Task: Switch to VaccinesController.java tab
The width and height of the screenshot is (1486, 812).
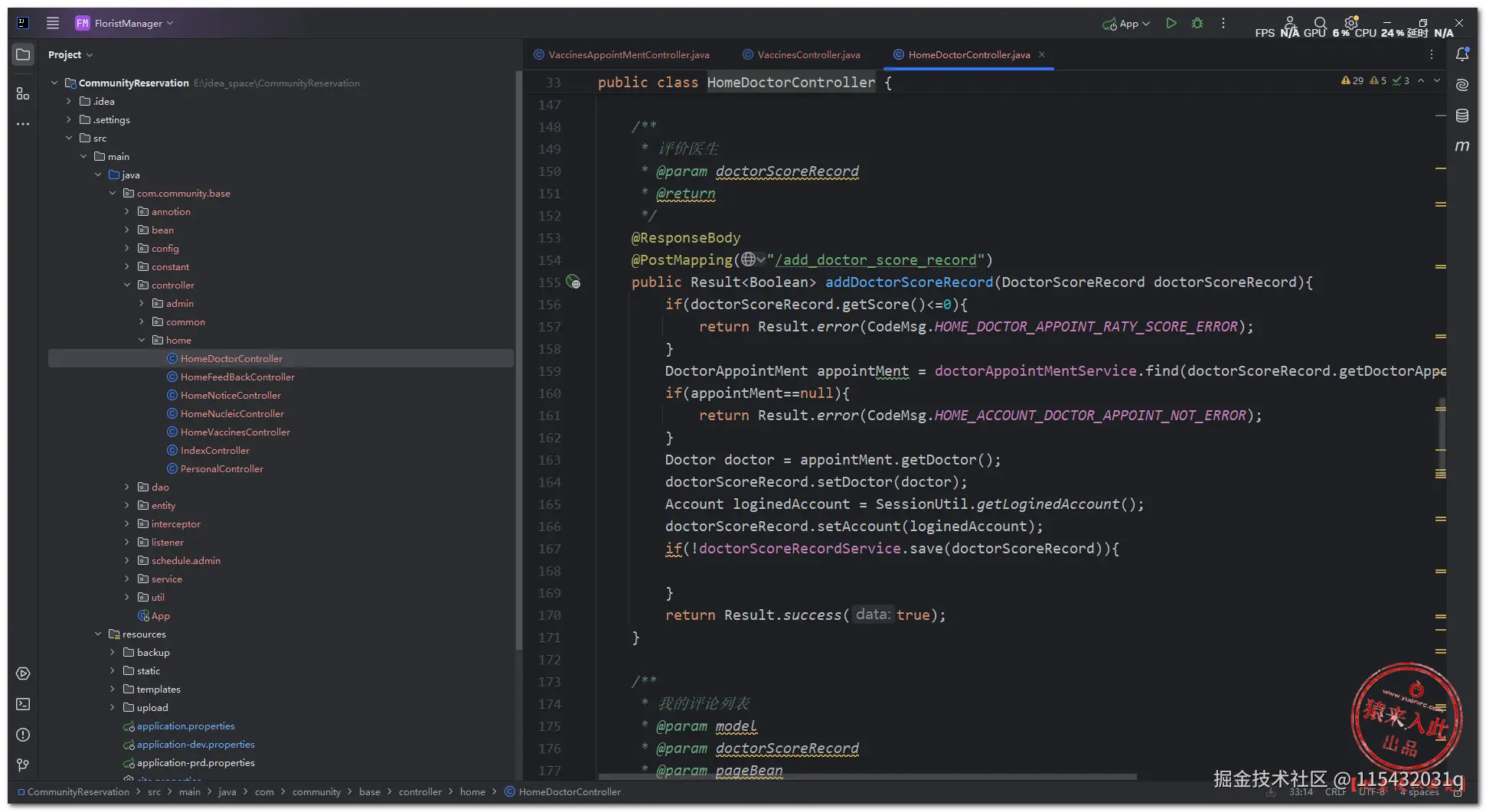Action: coord(802,54)
